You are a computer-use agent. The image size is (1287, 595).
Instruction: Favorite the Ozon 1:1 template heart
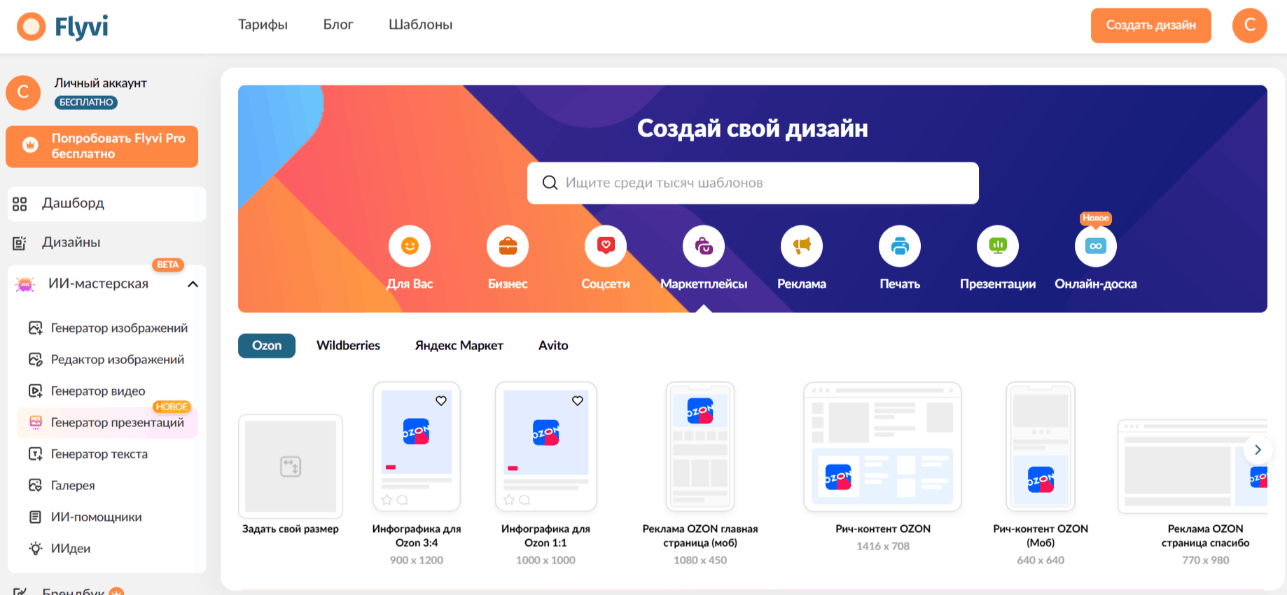pyautogui.click(x=577, y=400)
